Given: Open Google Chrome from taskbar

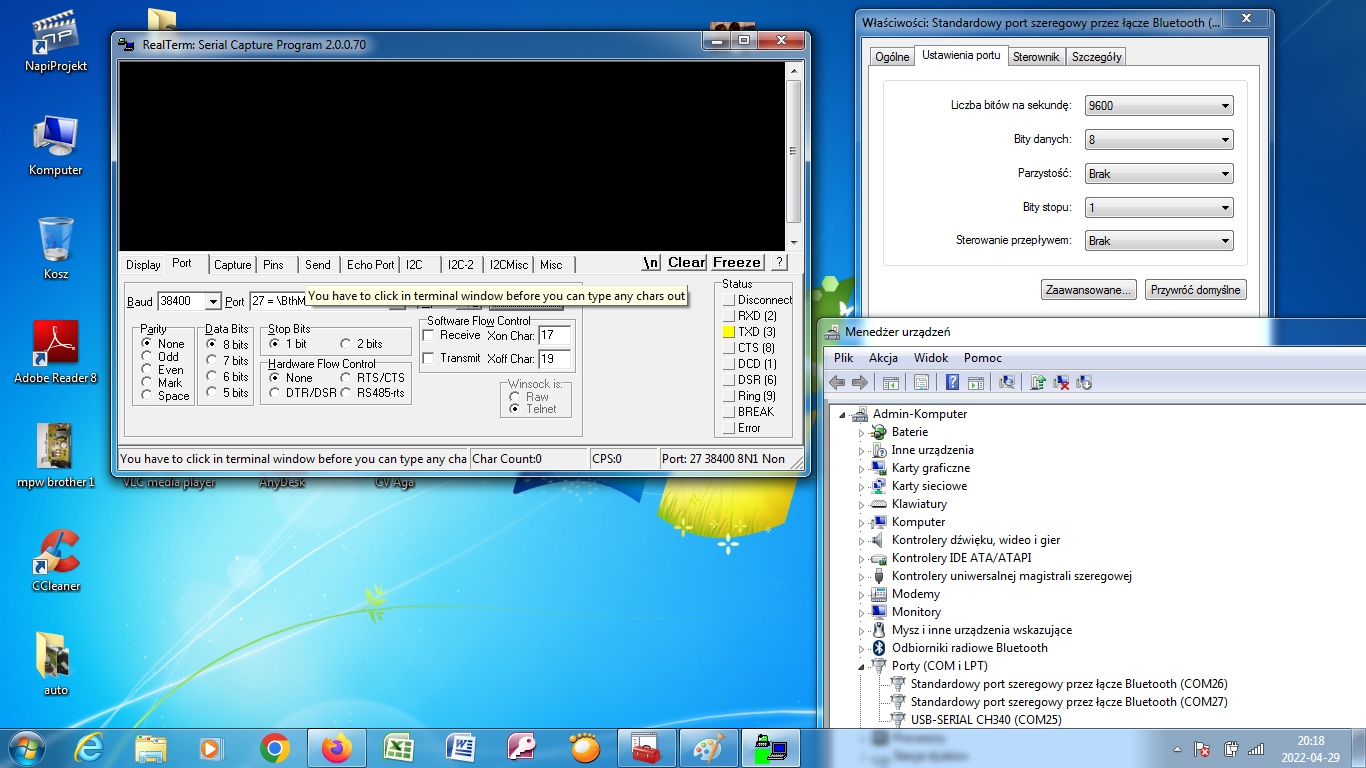Looking at the screenshot, I should coord(275,747).
